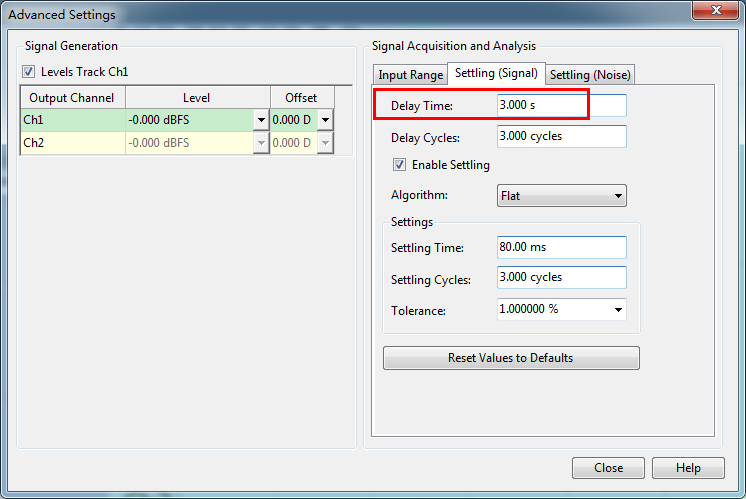Click the Settling Cycles input field
The image size is (746, 499).
(562, 277)
